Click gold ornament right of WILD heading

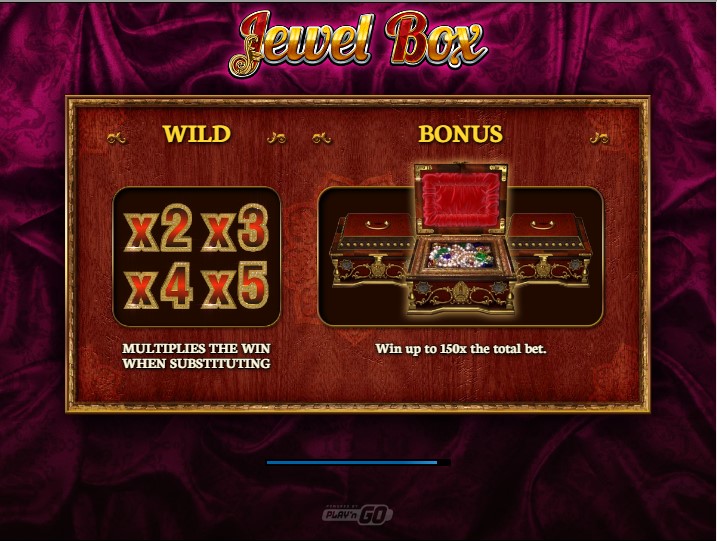[x=277, y=137]
